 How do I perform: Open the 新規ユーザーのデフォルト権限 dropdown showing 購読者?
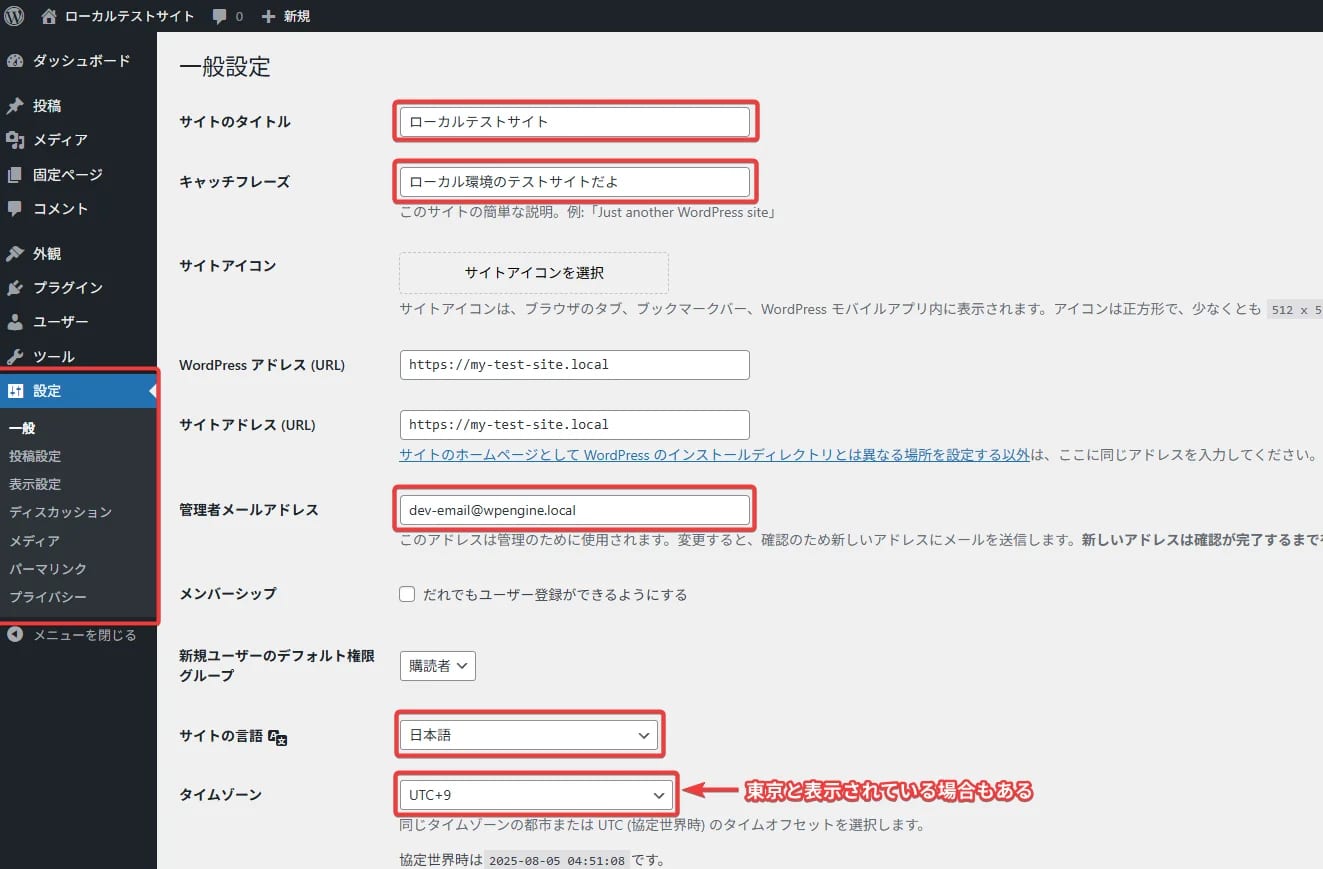coord(437,665)
